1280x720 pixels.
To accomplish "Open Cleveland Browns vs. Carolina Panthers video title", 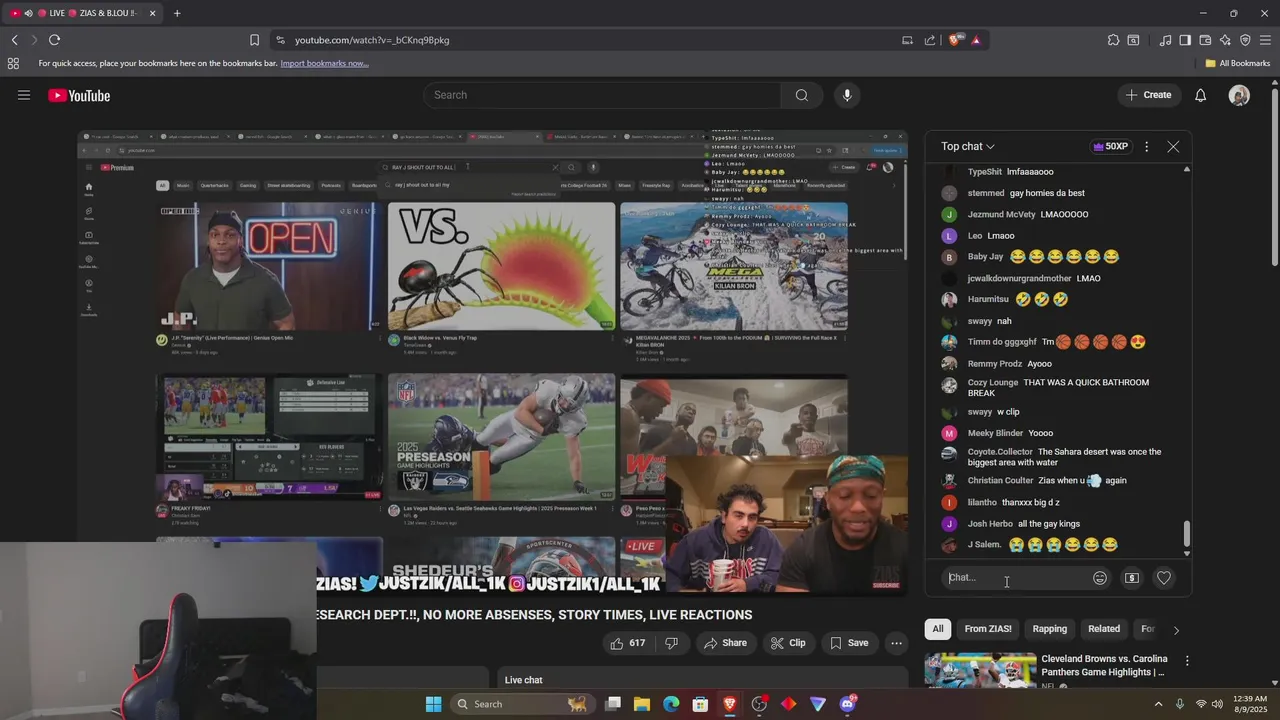I will [x=1104, y=666].
